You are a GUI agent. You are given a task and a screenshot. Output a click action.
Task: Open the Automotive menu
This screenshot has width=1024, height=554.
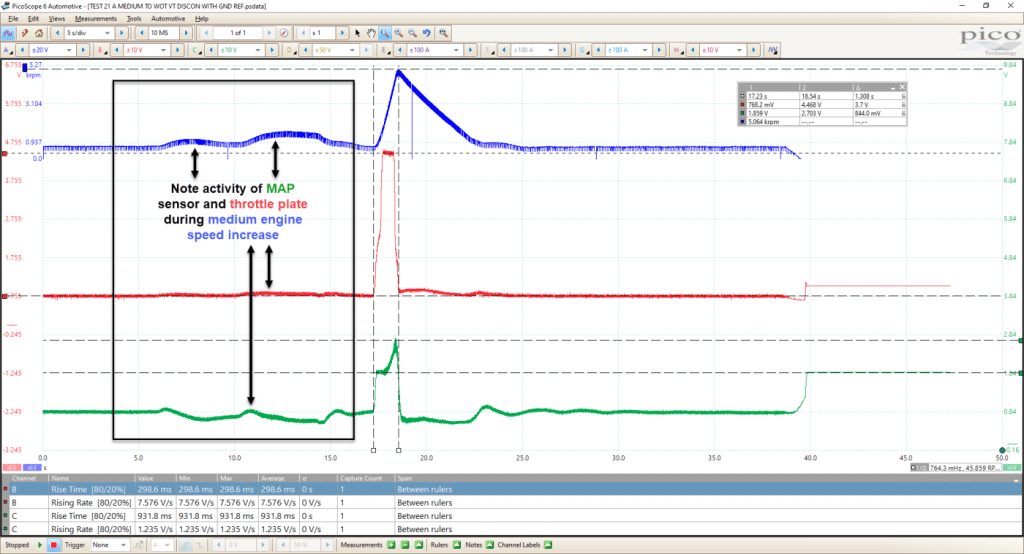(x=168, y=18)
